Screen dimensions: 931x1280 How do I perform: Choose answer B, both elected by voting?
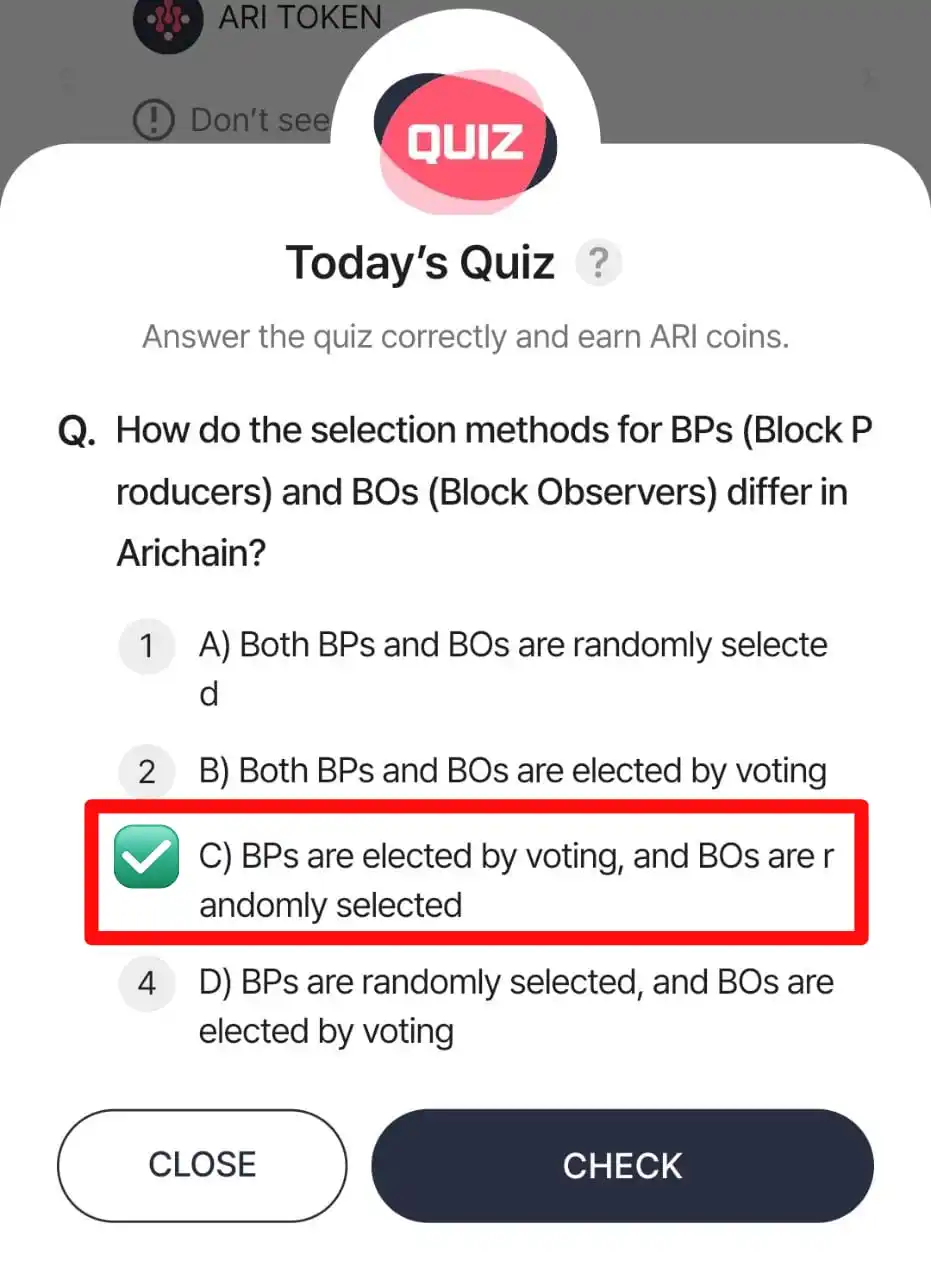pyautogui.click(x=512, y=771)
